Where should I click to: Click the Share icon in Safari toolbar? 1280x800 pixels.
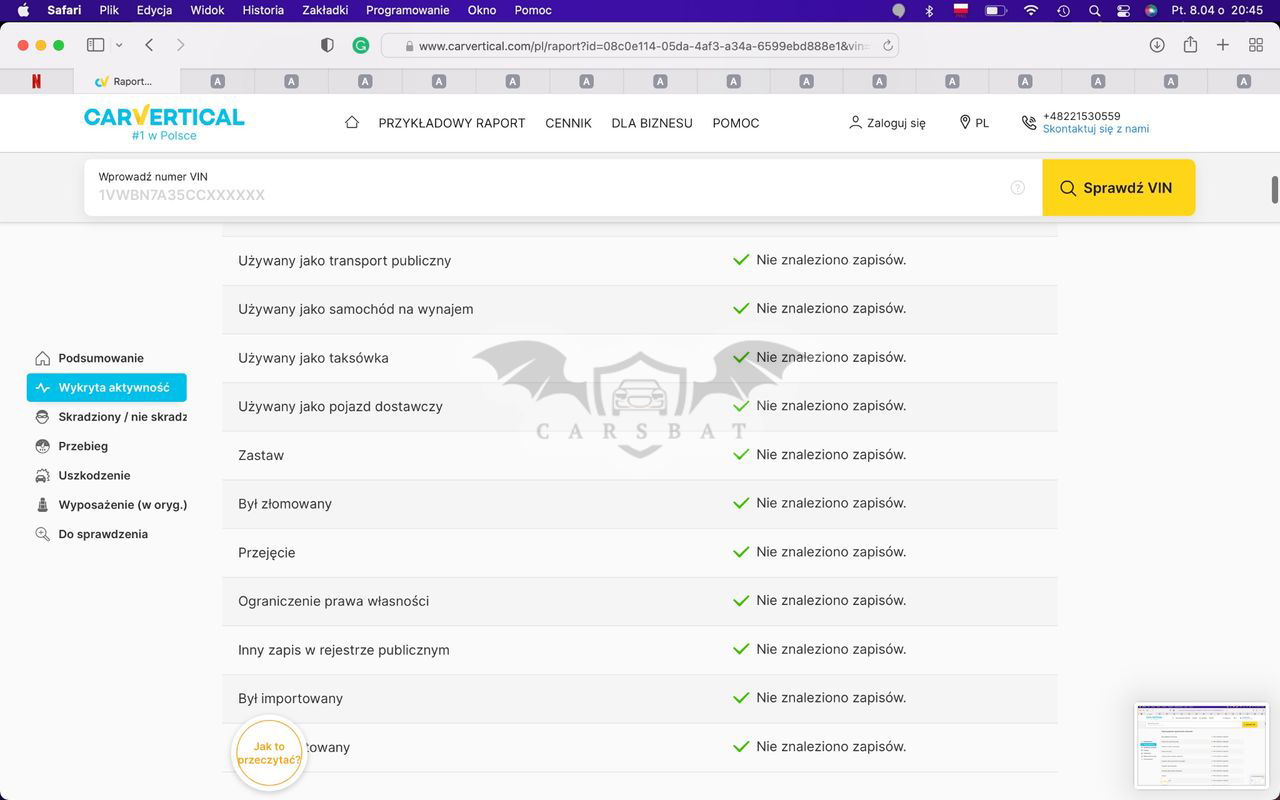[x=1190, y=45]
